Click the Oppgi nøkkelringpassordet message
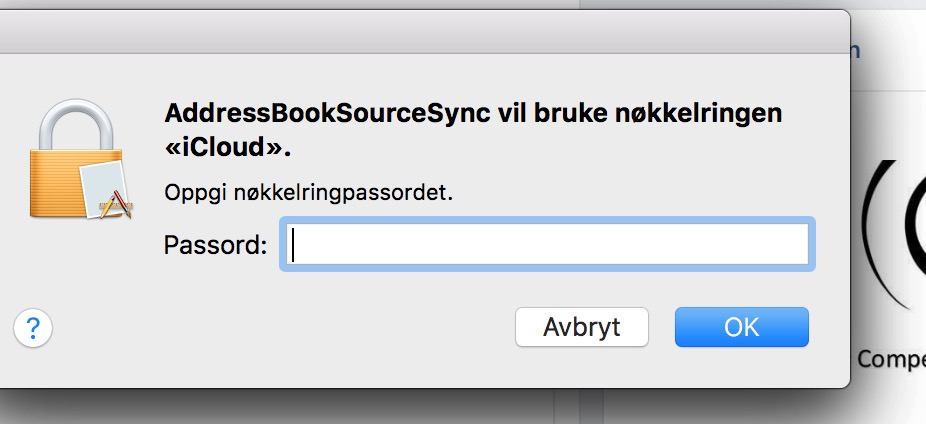The height and width of the screenshot is (424, 926). pyautogui.click(x=308, y=193)
